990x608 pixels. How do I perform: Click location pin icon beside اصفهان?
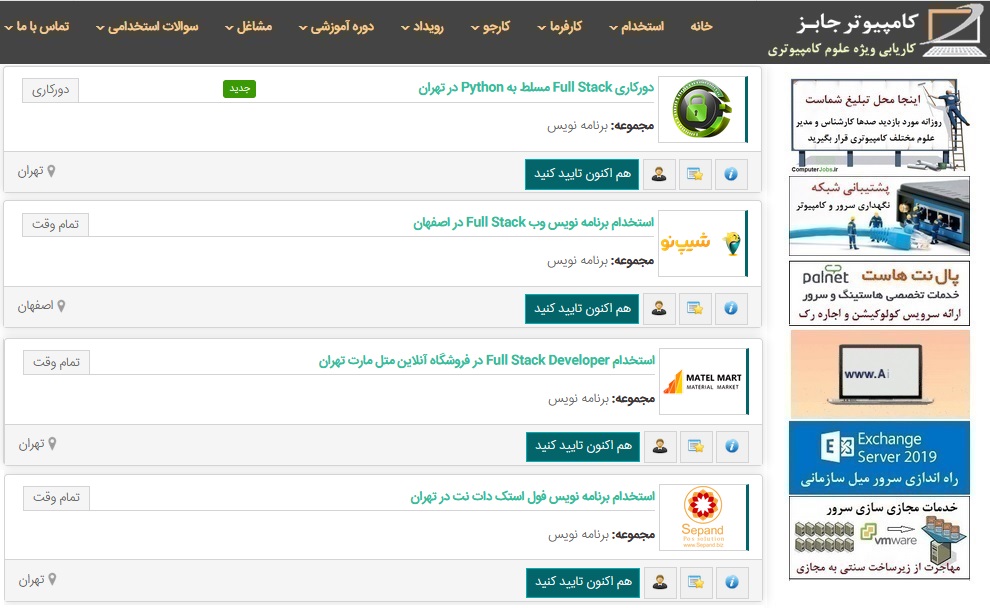(61, 306)
